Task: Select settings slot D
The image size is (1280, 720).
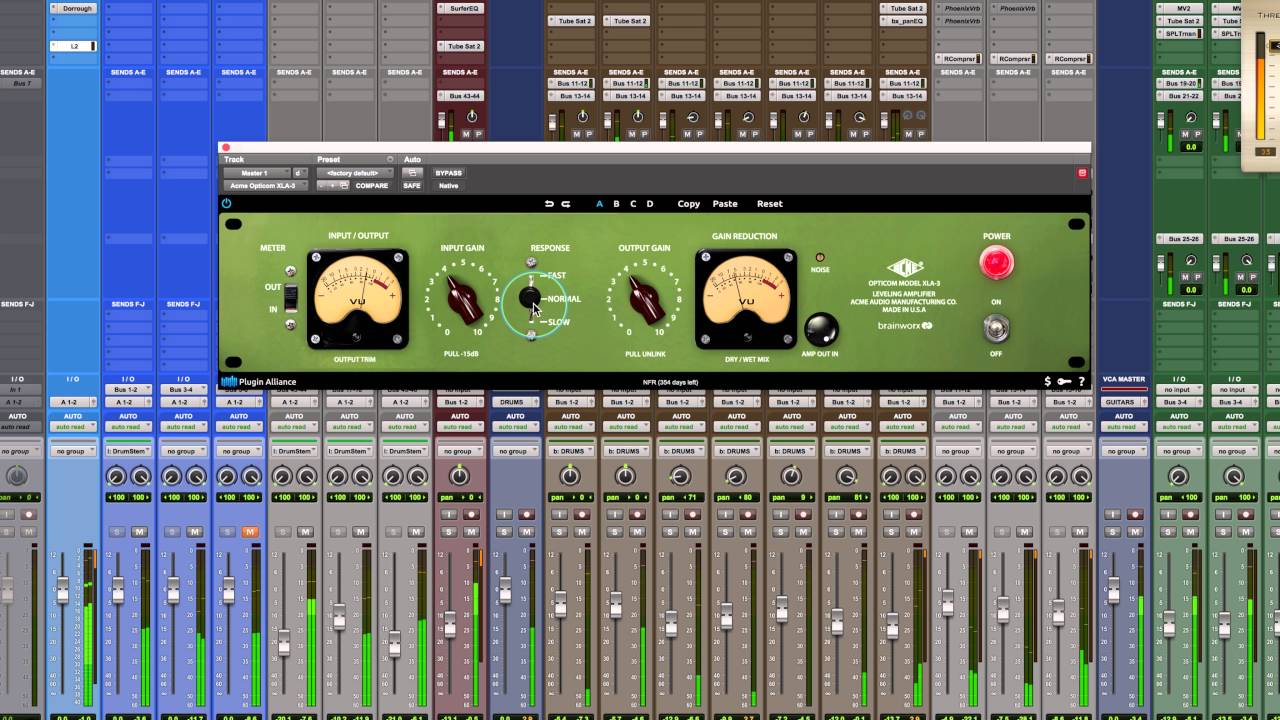Action: (x=650, y=204)
